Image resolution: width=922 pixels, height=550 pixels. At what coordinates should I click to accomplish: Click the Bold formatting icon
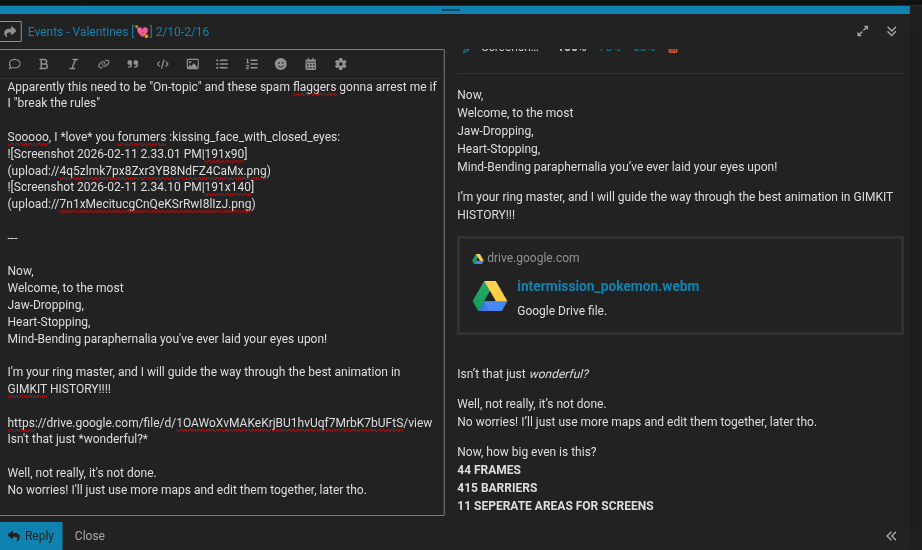click(44, 64)
